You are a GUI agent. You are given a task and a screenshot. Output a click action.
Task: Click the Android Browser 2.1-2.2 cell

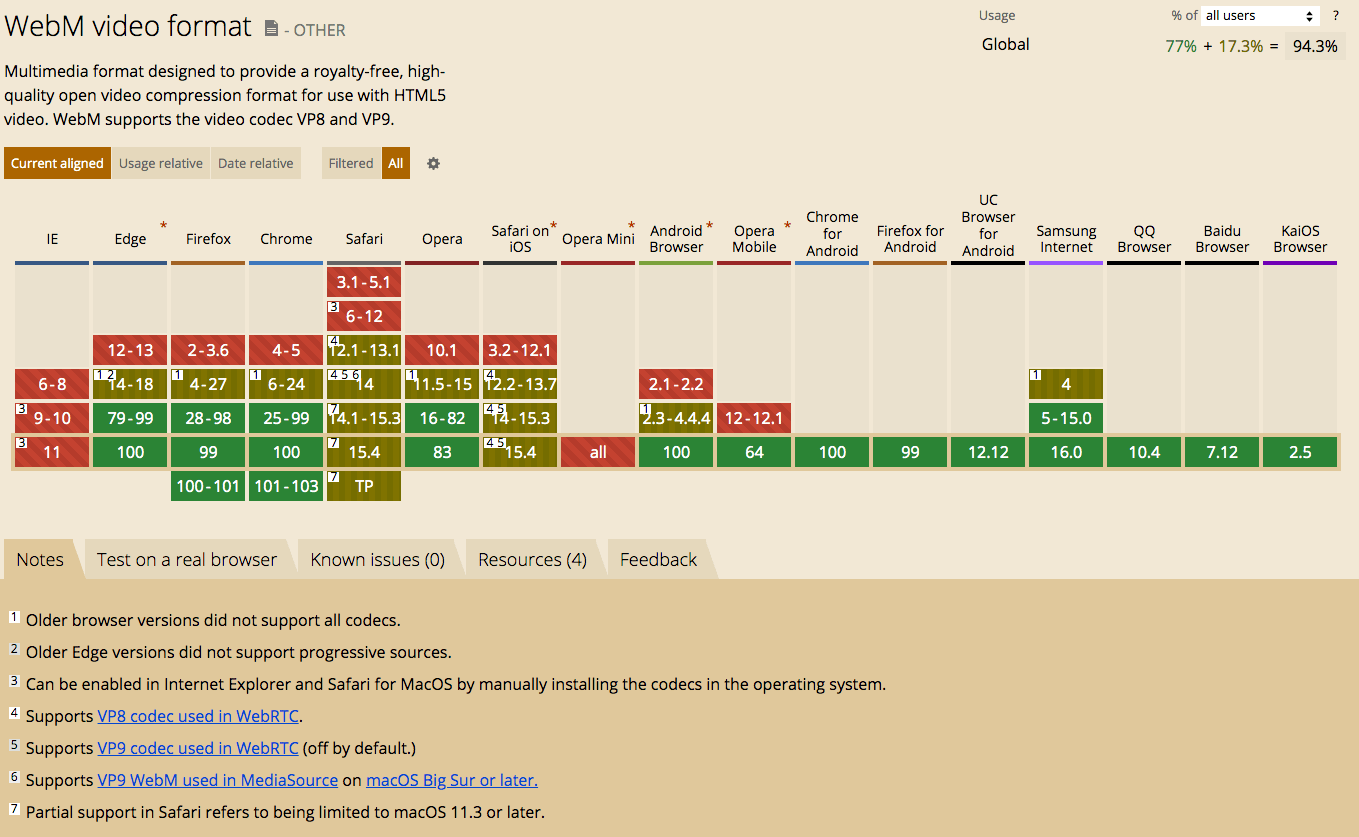click(676, 384)
